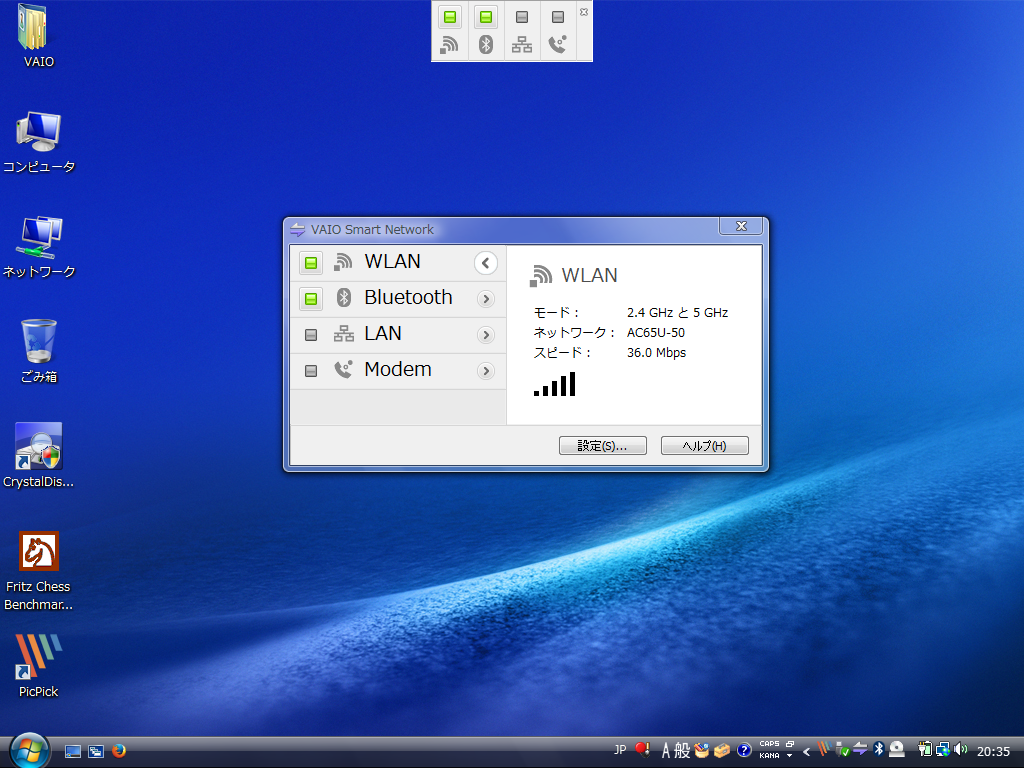
Task: Expand the Bluetooth details chevron
Action: tap(485, 299)
